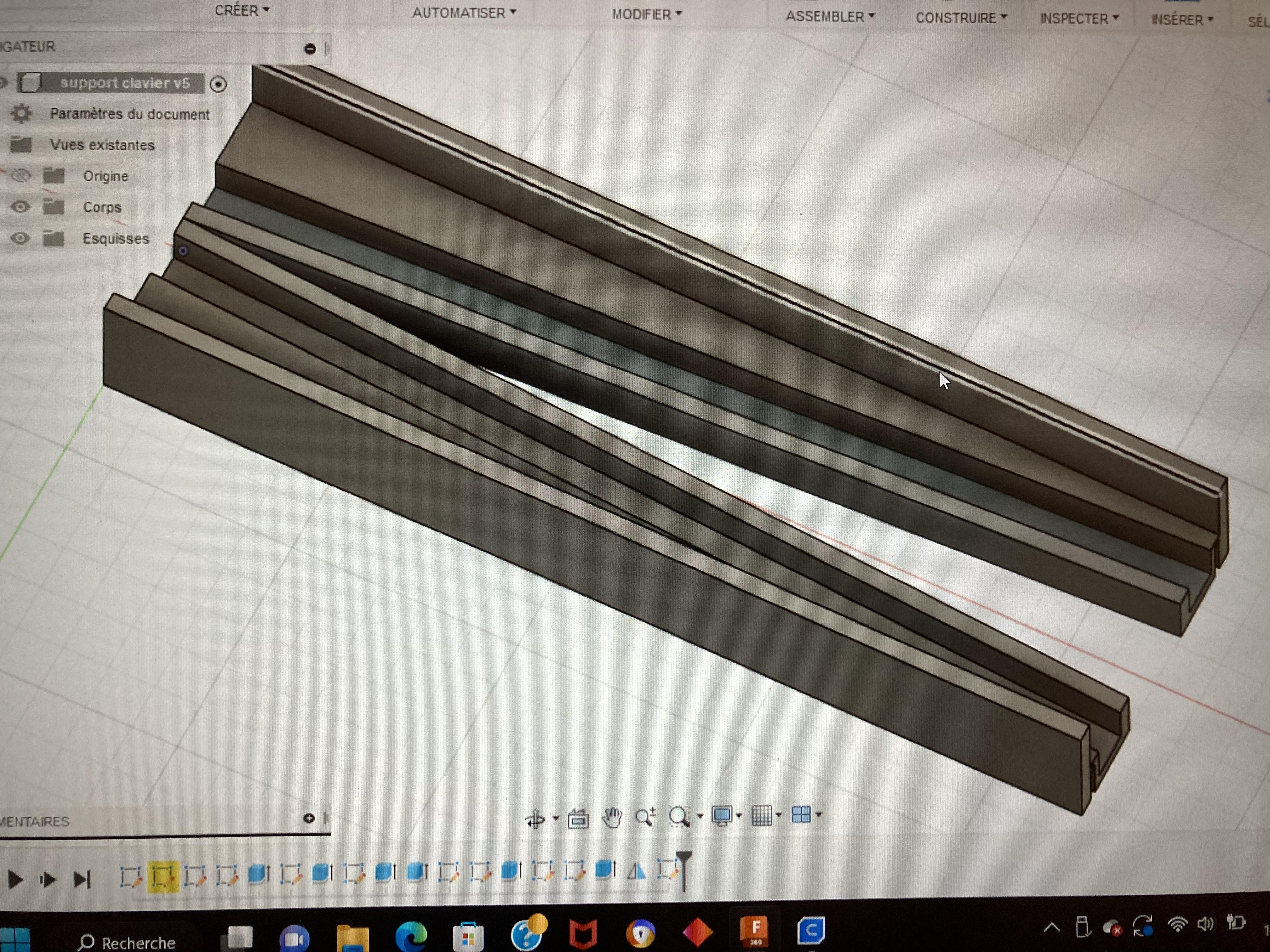Open Grid and Snaps settings icon
Screen dimensions: 1270x952
click(762, 815)
